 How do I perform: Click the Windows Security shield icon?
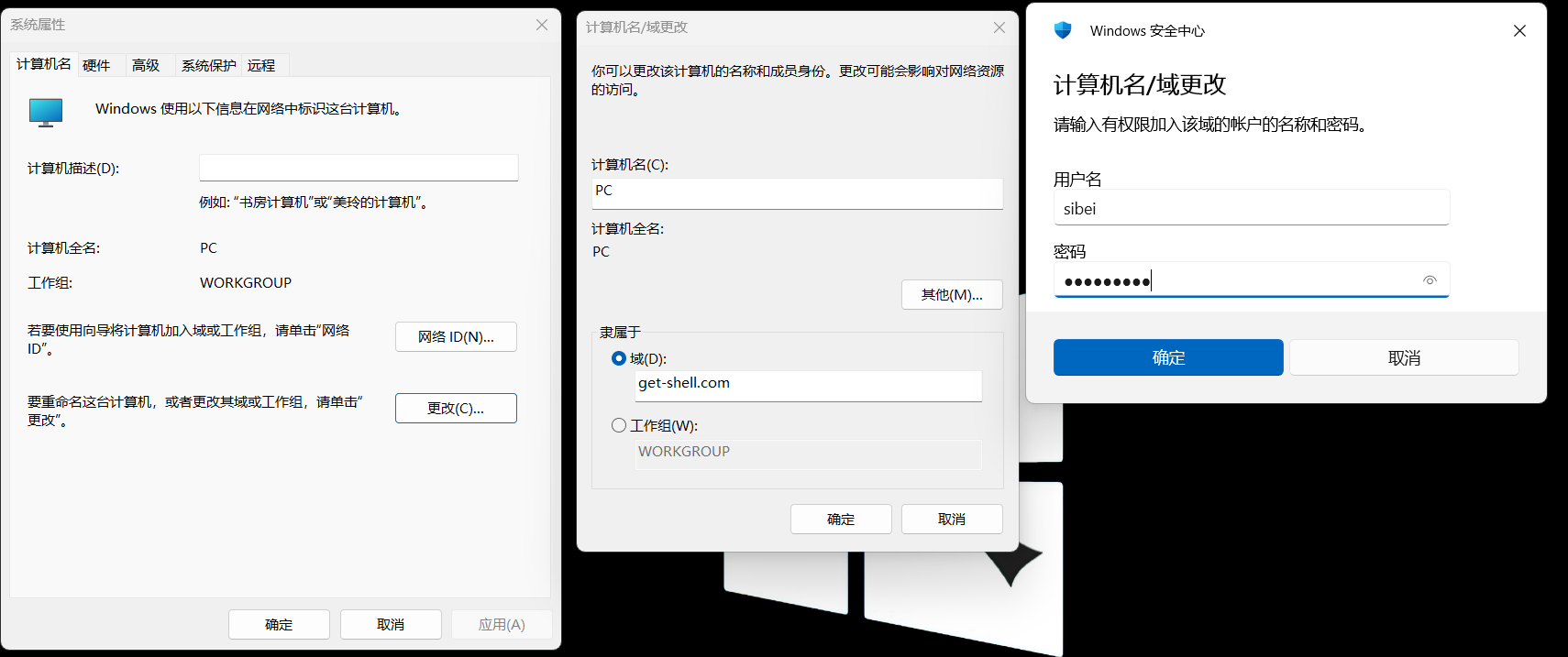pyautogui.click(x=1063, y=30)
